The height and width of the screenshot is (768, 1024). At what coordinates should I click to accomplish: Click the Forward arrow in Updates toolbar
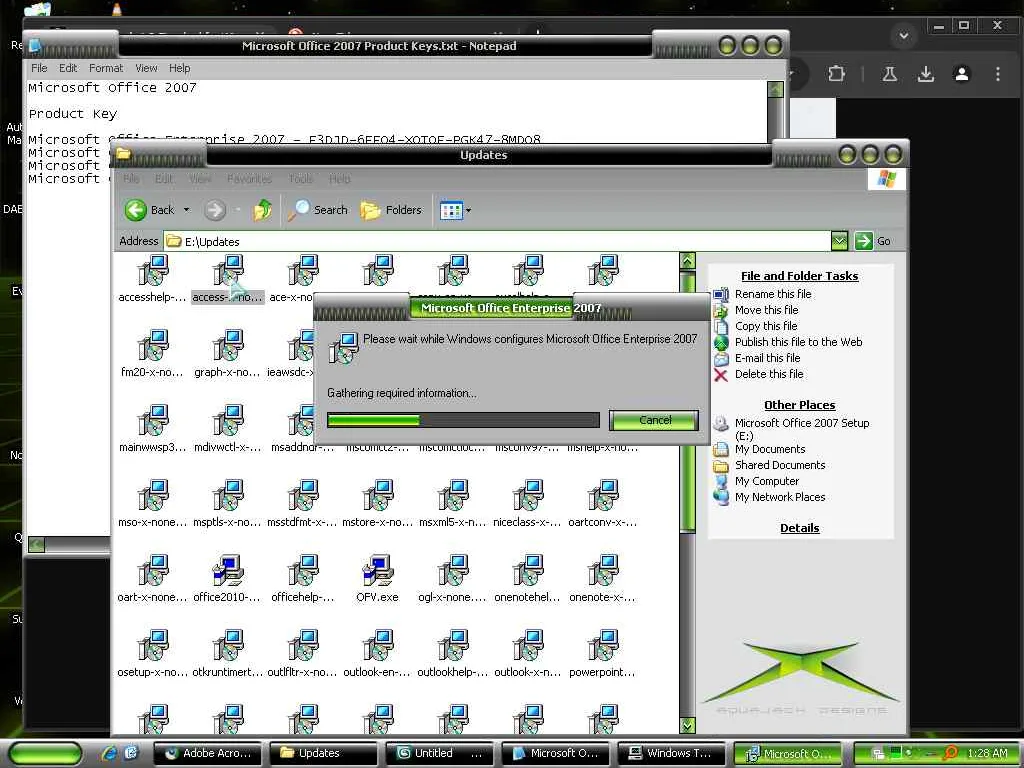214,210
